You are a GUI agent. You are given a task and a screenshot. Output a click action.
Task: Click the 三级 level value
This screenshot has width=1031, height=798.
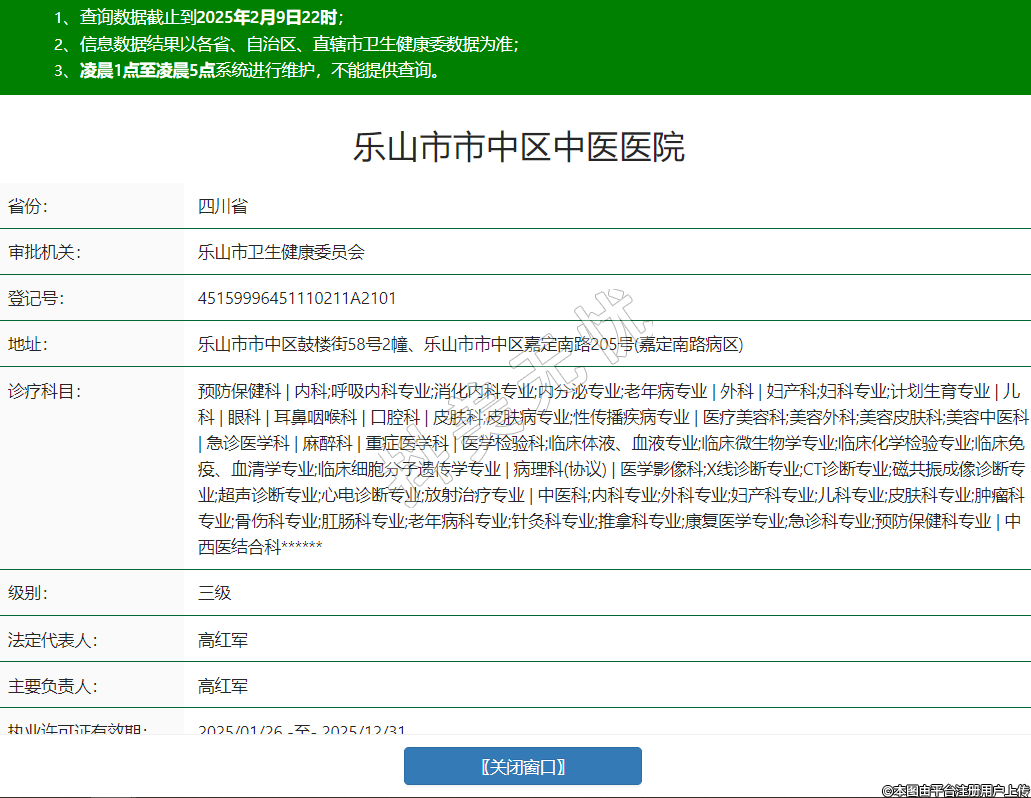[x=214, y=592]
